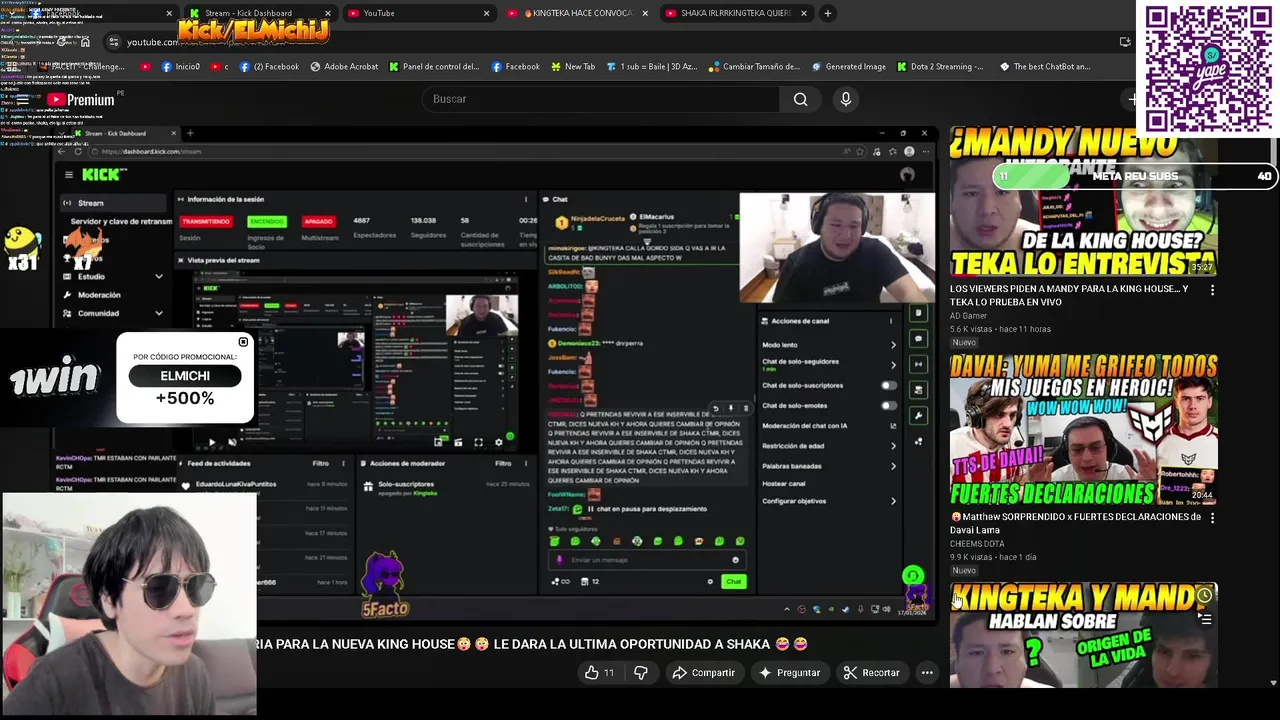Go to YouTube Premium home logo
The image size is (1280, 720).
[x=81, y=100]
